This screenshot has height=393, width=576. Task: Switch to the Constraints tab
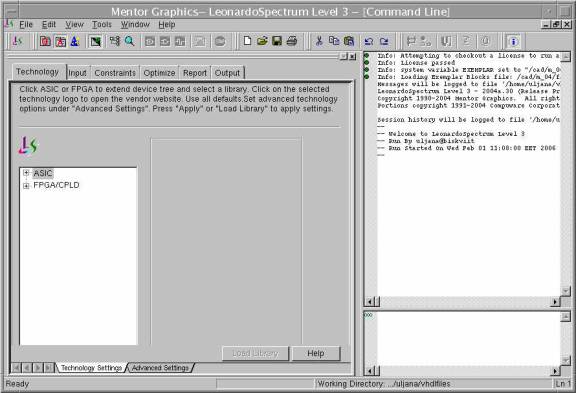115,73
